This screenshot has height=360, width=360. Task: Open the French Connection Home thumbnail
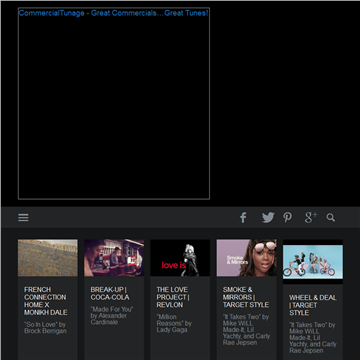point(48,258)
